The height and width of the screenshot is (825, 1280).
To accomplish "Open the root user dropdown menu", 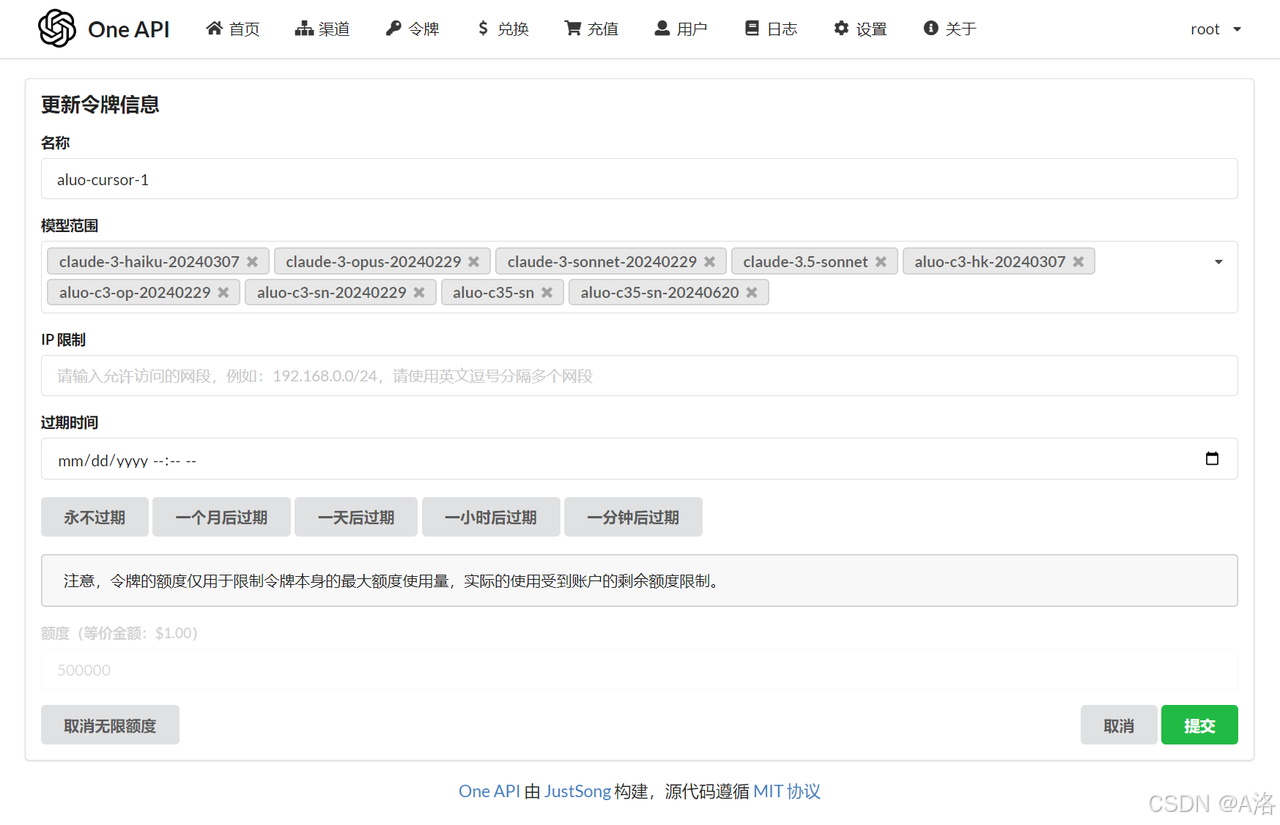I will pos(1216,29).
